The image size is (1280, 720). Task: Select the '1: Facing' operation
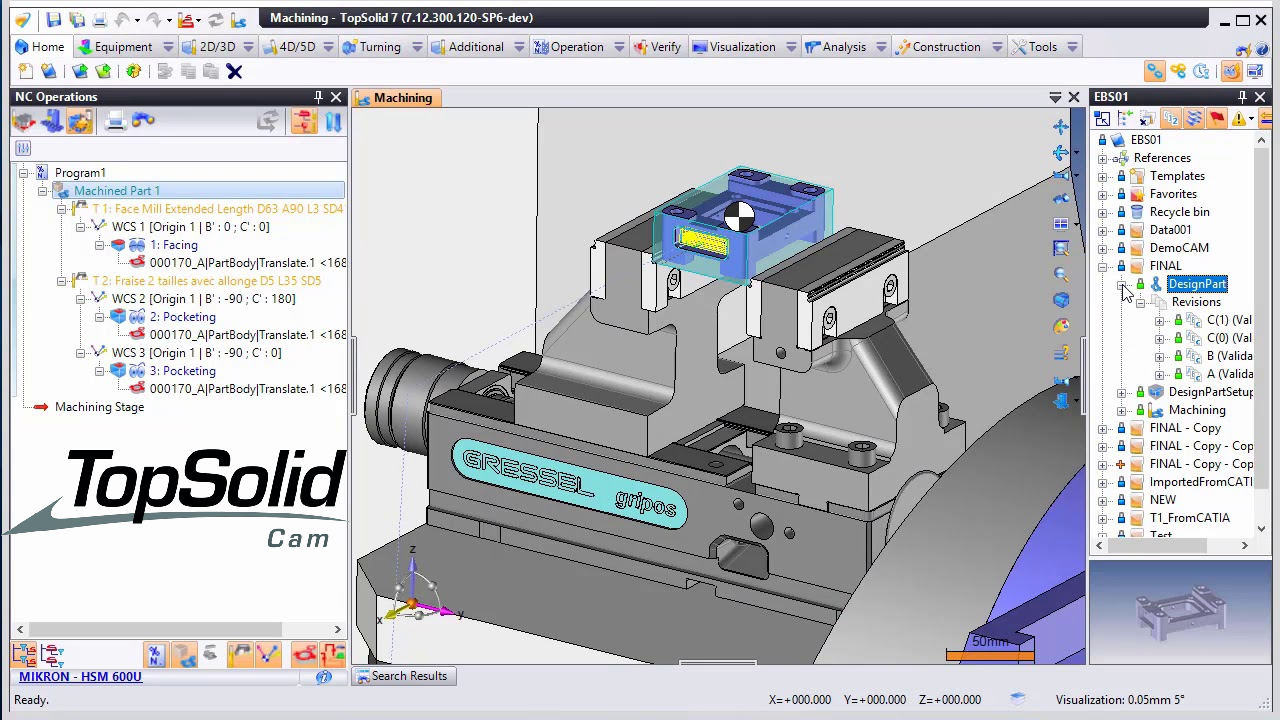point(174,245)
